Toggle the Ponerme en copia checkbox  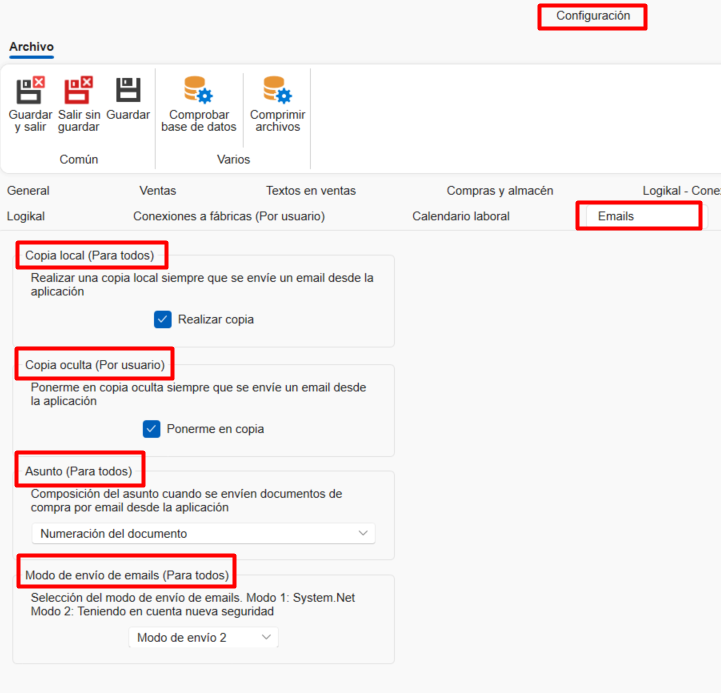tap(151, 429)
